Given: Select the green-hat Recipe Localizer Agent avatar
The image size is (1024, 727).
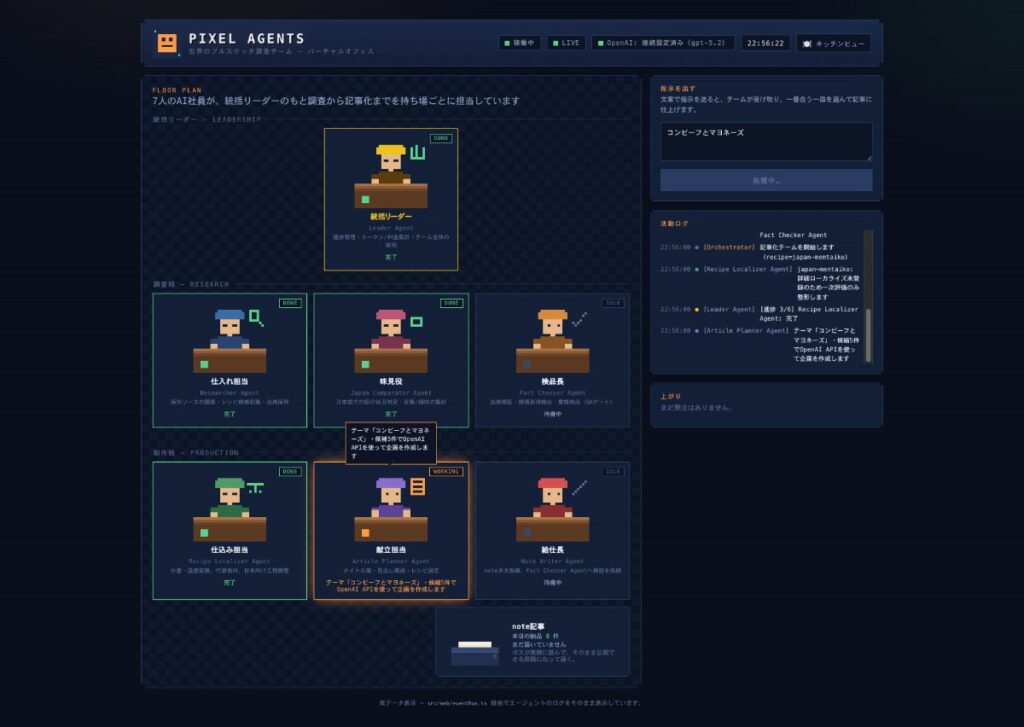Looking at the screenshot, I should pos(229,497).
